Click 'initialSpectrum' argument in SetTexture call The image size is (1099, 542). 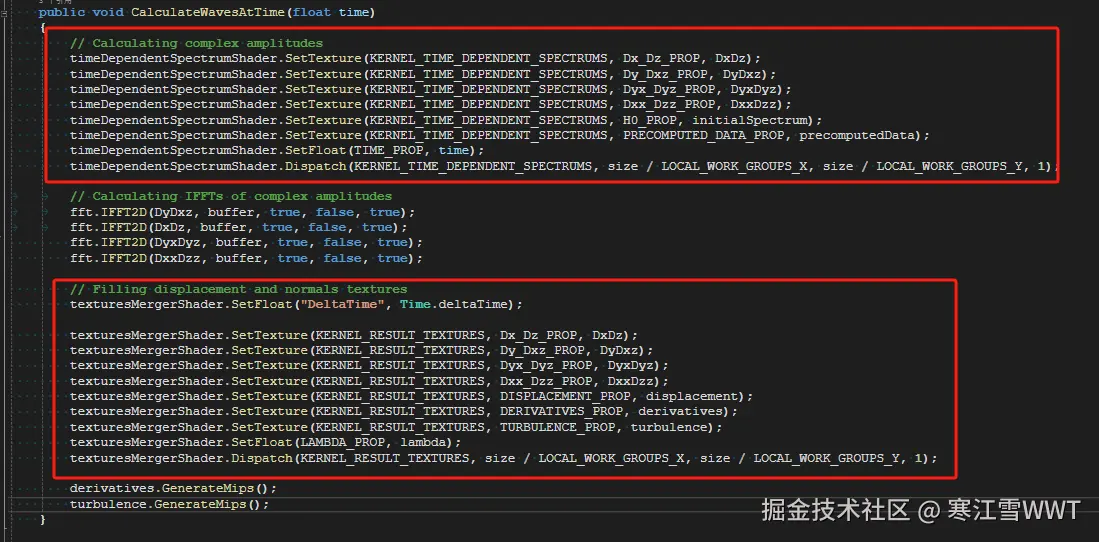click(x=748, y=120)
